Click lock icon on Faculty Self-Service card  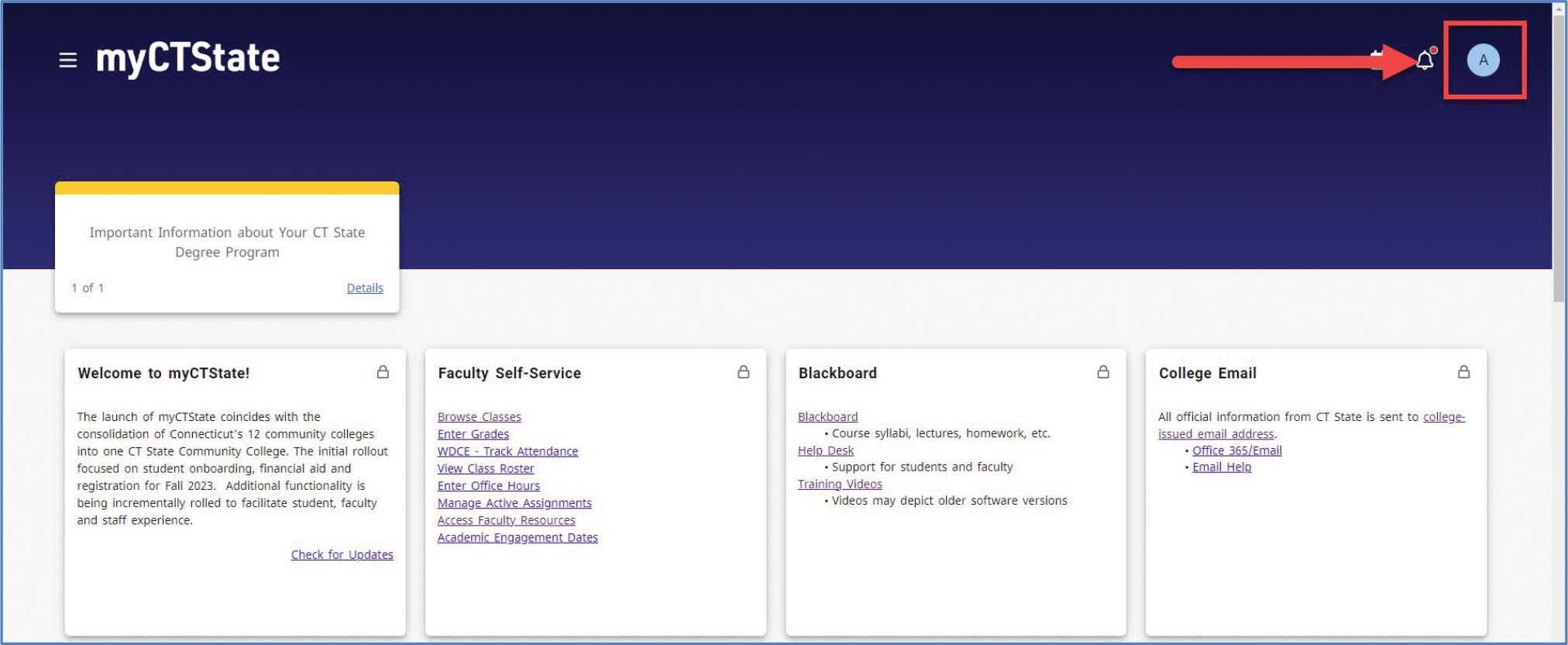[743, 372]
